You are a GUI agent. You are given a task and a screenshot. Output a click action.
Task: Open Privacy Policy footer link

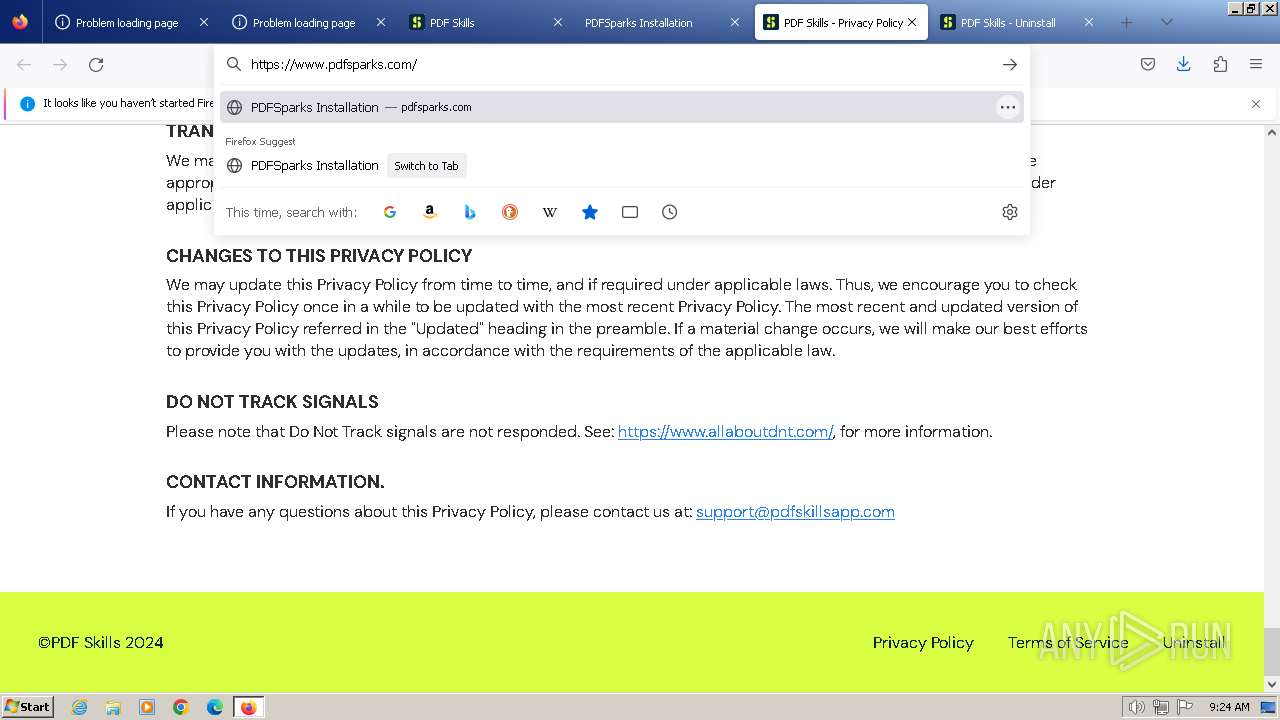click(923, 643)
